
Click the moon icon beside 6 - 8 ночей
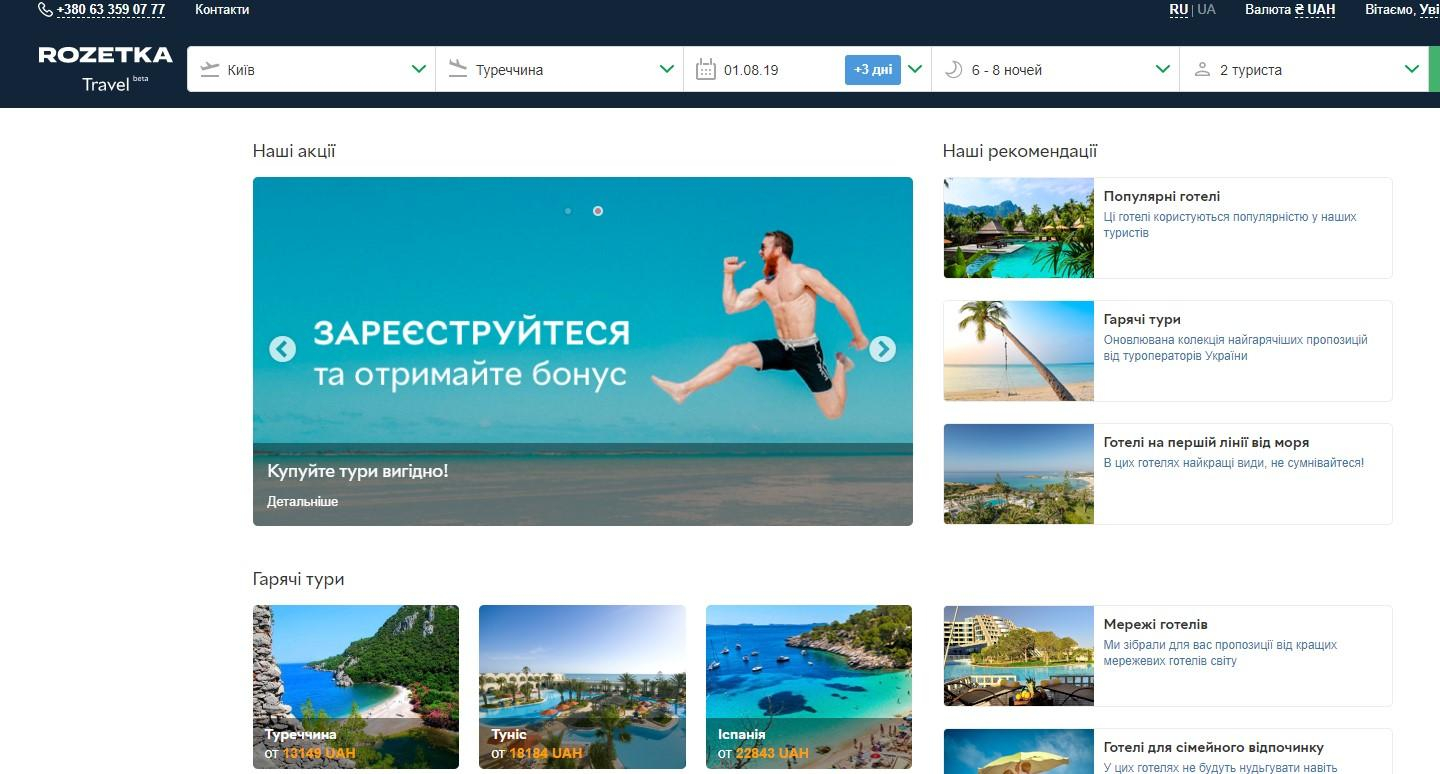pos(952,70)
